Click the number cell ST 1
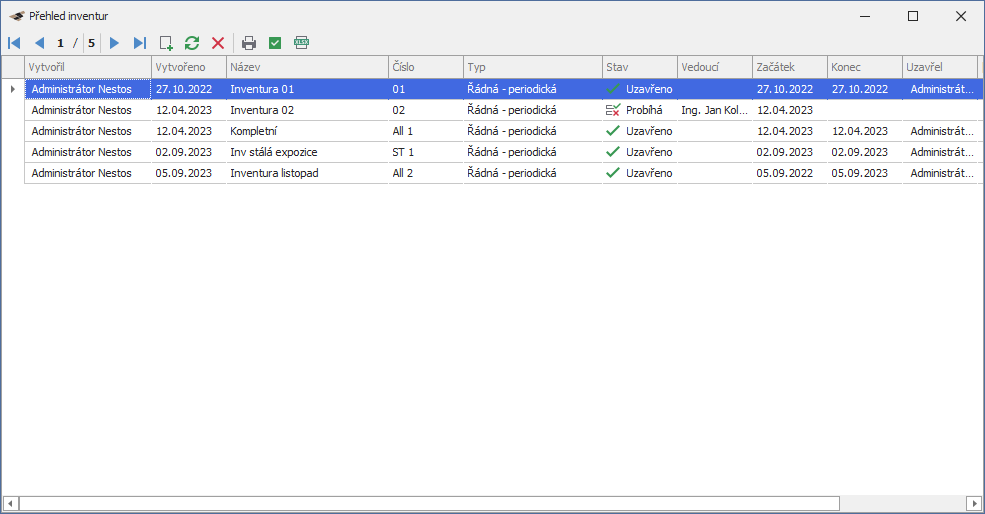 (x=426, y=152)
